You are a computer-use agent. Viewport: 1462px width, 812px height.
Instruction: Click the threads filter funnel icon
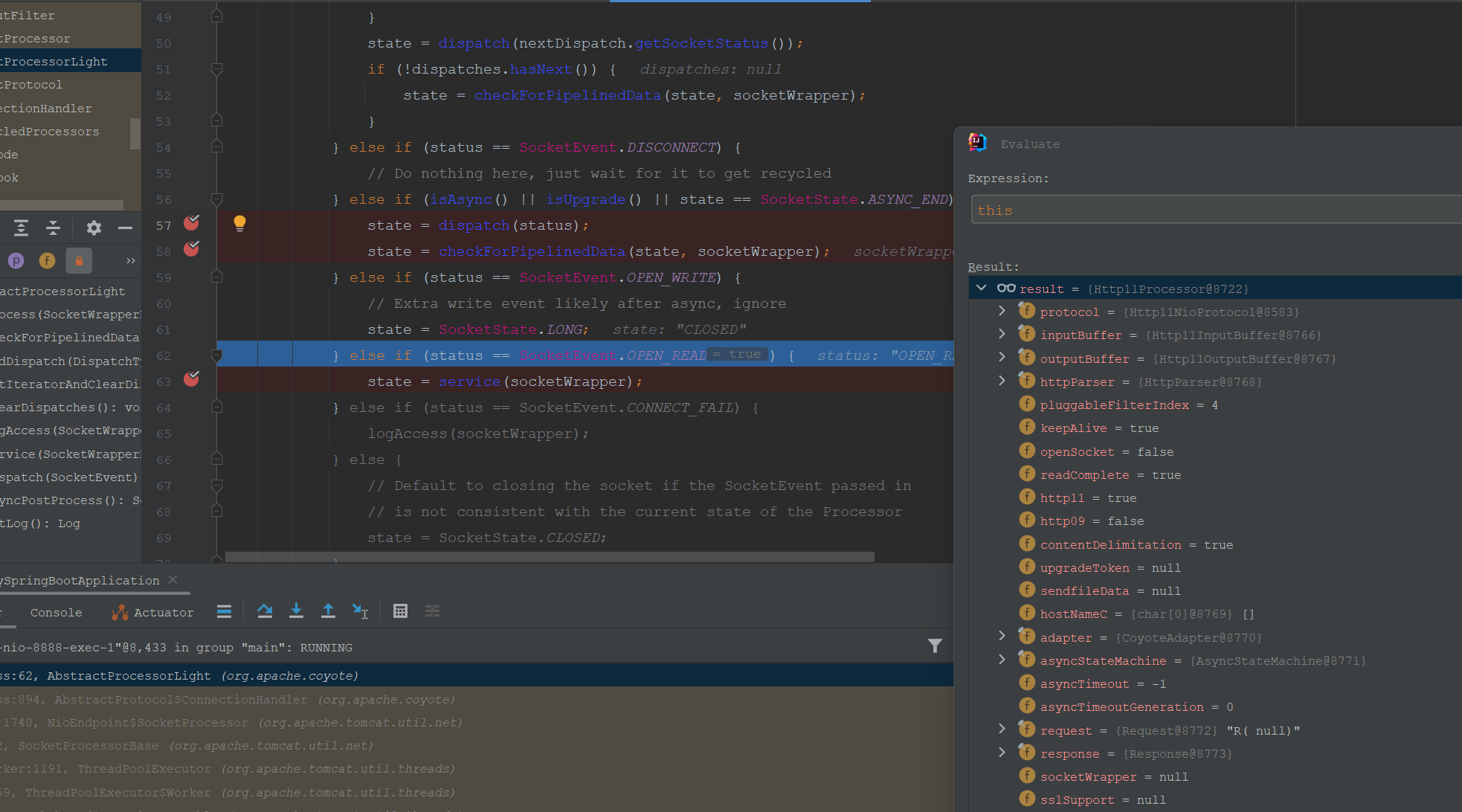click(935, 646)
